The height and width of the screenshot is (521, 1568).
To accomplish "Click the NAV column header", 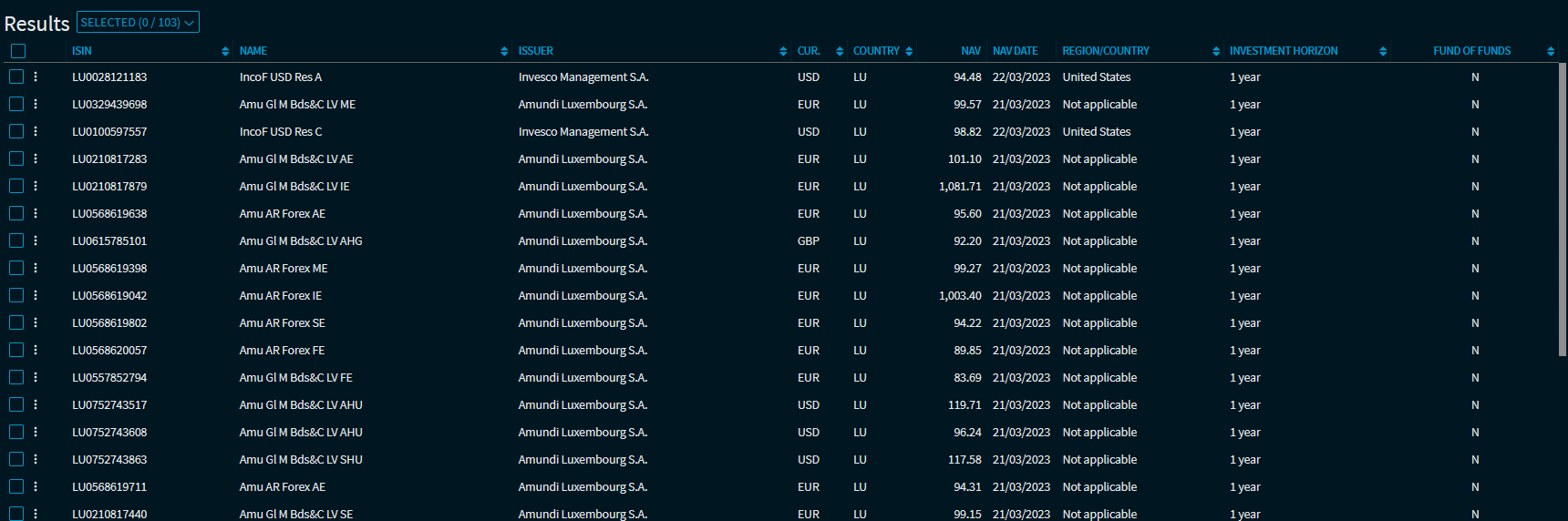I will pos(970,52).
